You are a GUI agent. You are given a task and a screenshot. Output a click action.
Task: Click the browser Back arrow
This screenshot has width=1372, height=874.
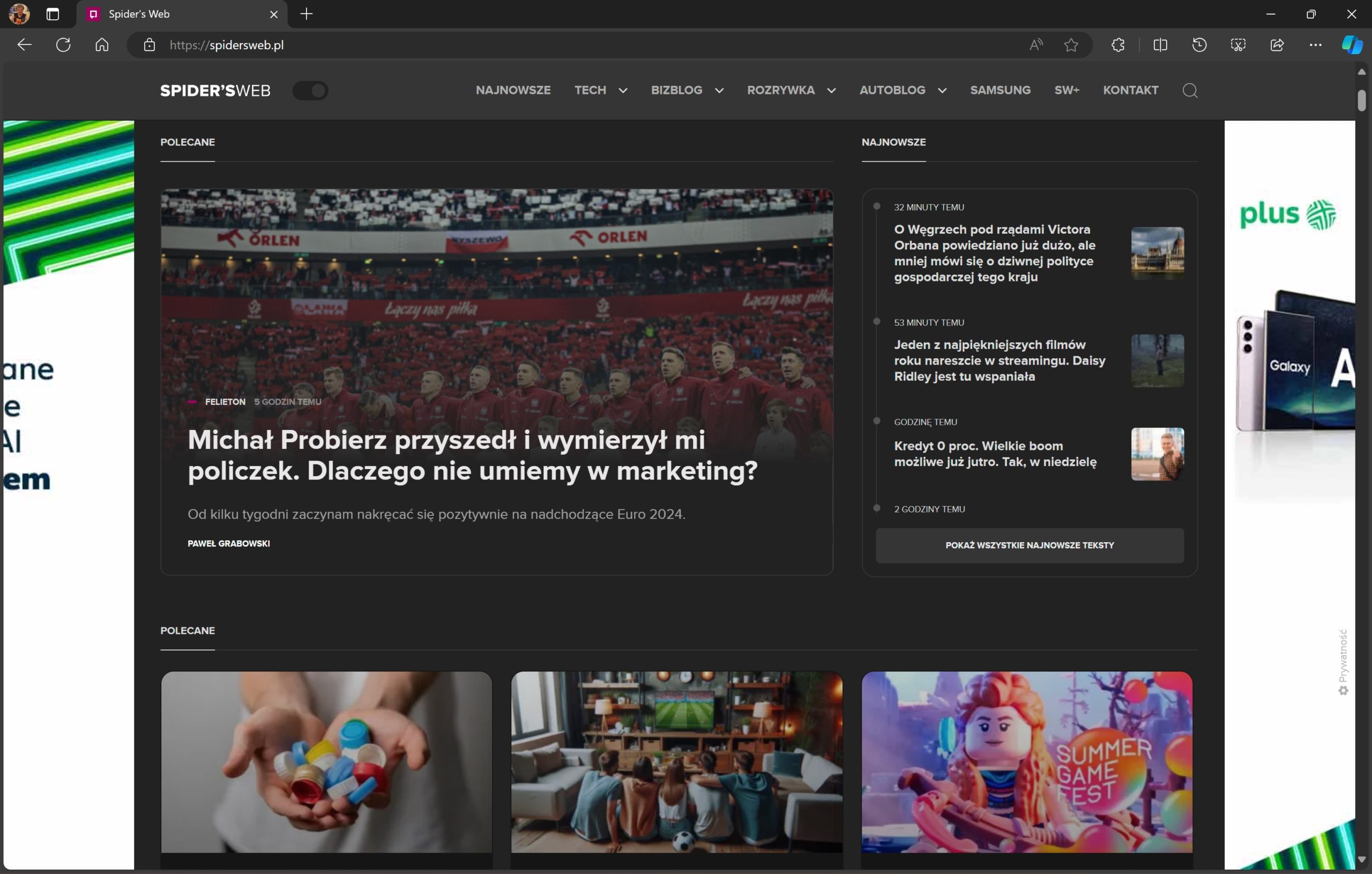point(24,45)
